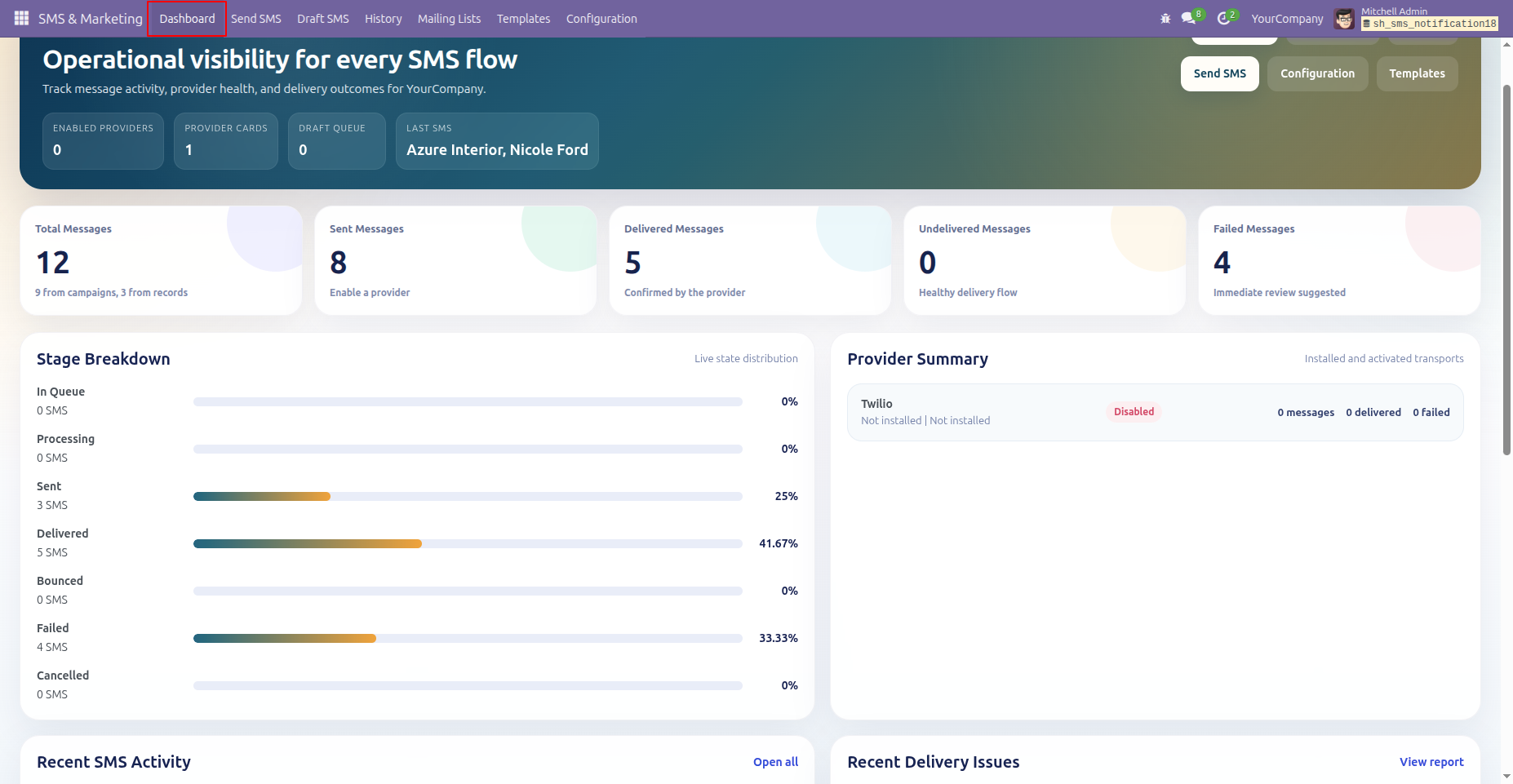Open the apps grid home menu
Image resolution: width=1513 pixels, height=784 pixels.
pyautogui.click(x=21, y=18)
